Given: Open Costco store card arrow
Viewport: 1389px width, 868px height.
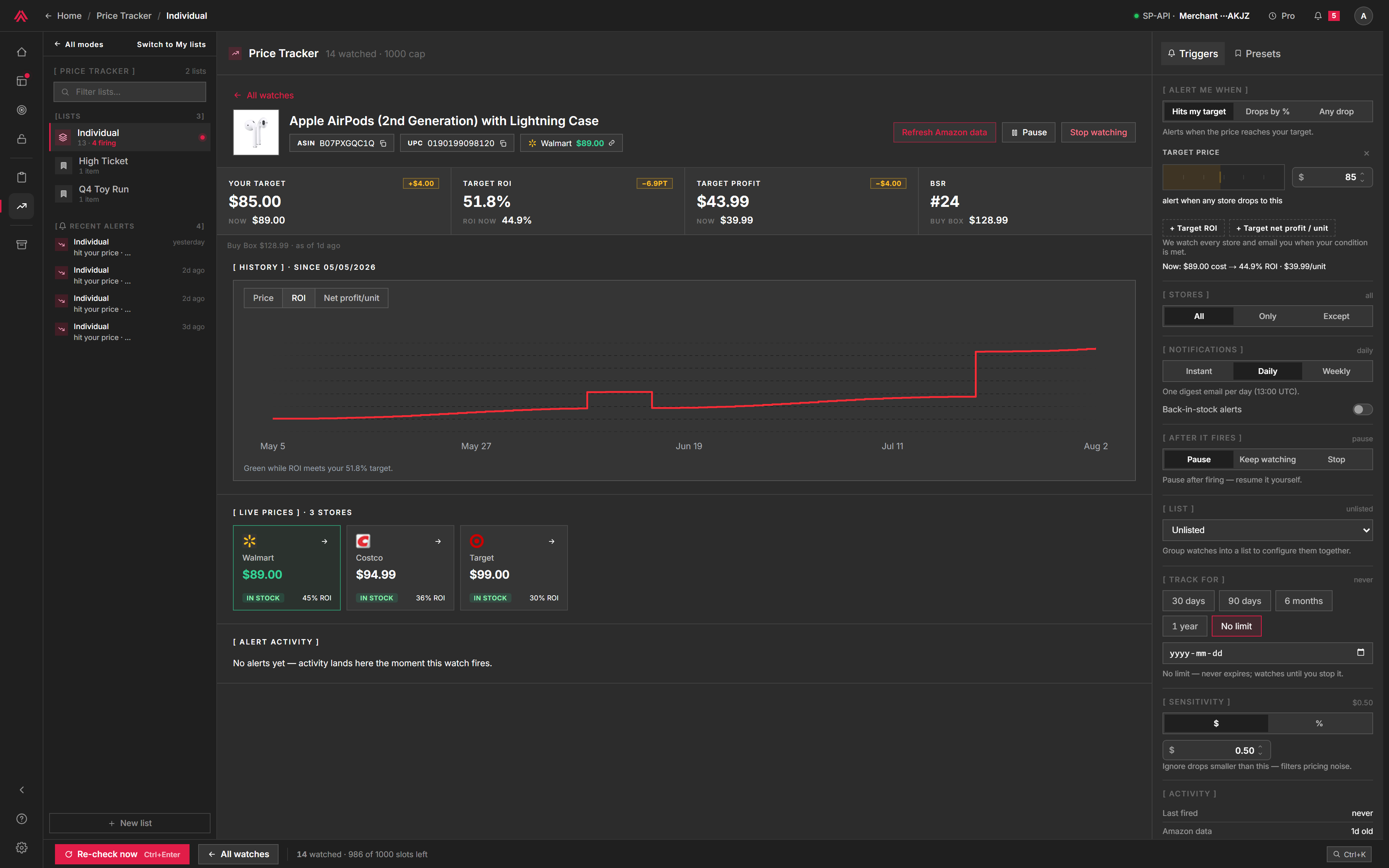Looking at the screenshot, I should (x=438, y=541).
